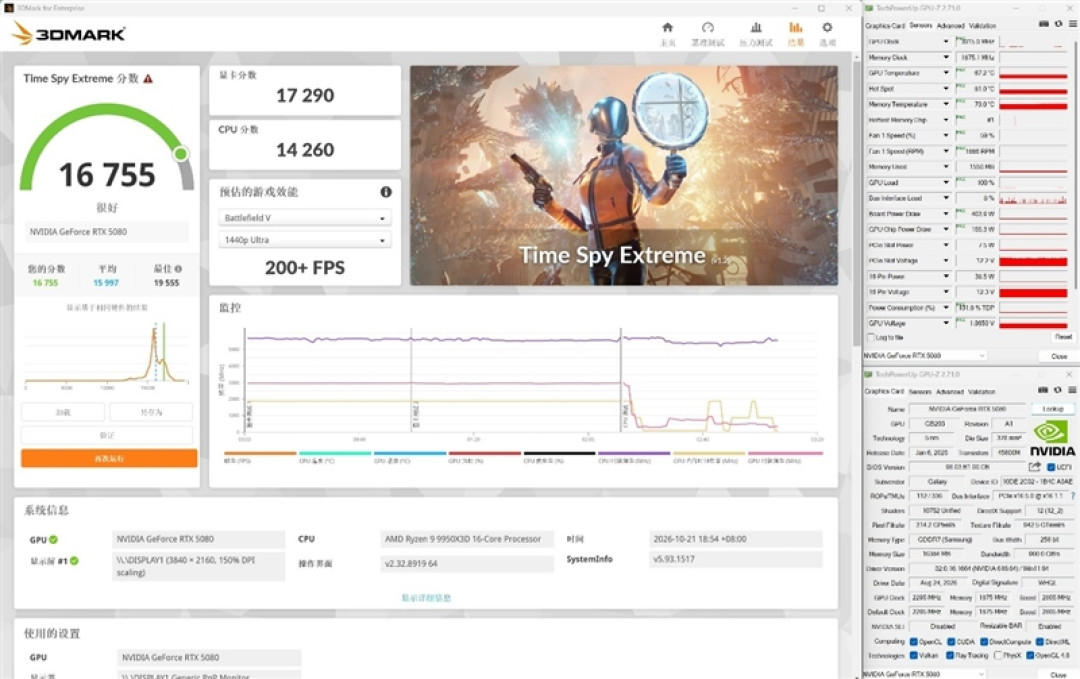Click the info icon next to best score
Screen dimensions: 1080x679
point(178,269)
